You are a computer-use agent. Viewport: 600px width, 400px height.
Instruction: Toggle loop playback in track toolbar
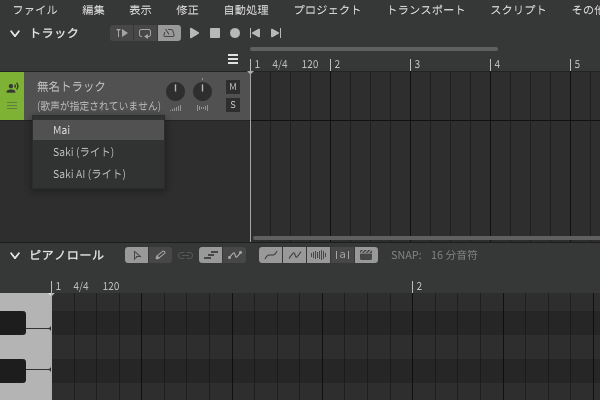coord(145,33)
